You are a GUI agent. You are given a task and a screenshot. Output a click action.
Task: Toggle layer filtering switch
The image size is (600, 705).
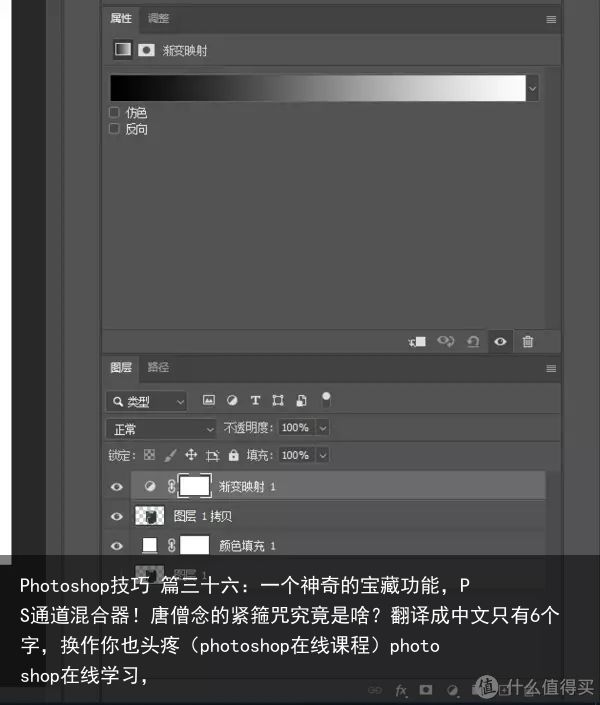326,399
